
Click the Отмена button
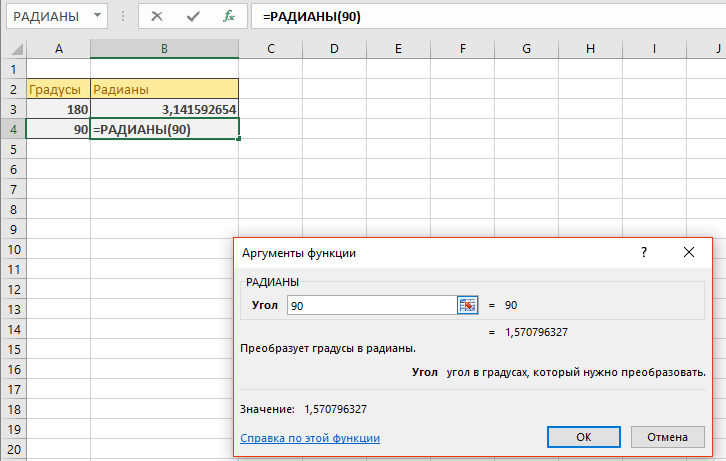click(x=667, y=437)
